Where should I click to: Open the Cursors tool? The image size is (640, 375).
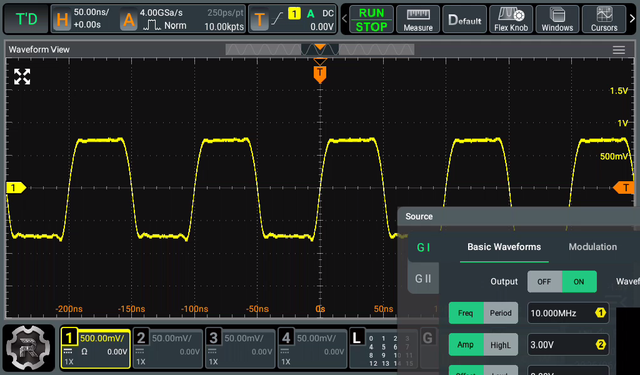click(x=604, y=19)
